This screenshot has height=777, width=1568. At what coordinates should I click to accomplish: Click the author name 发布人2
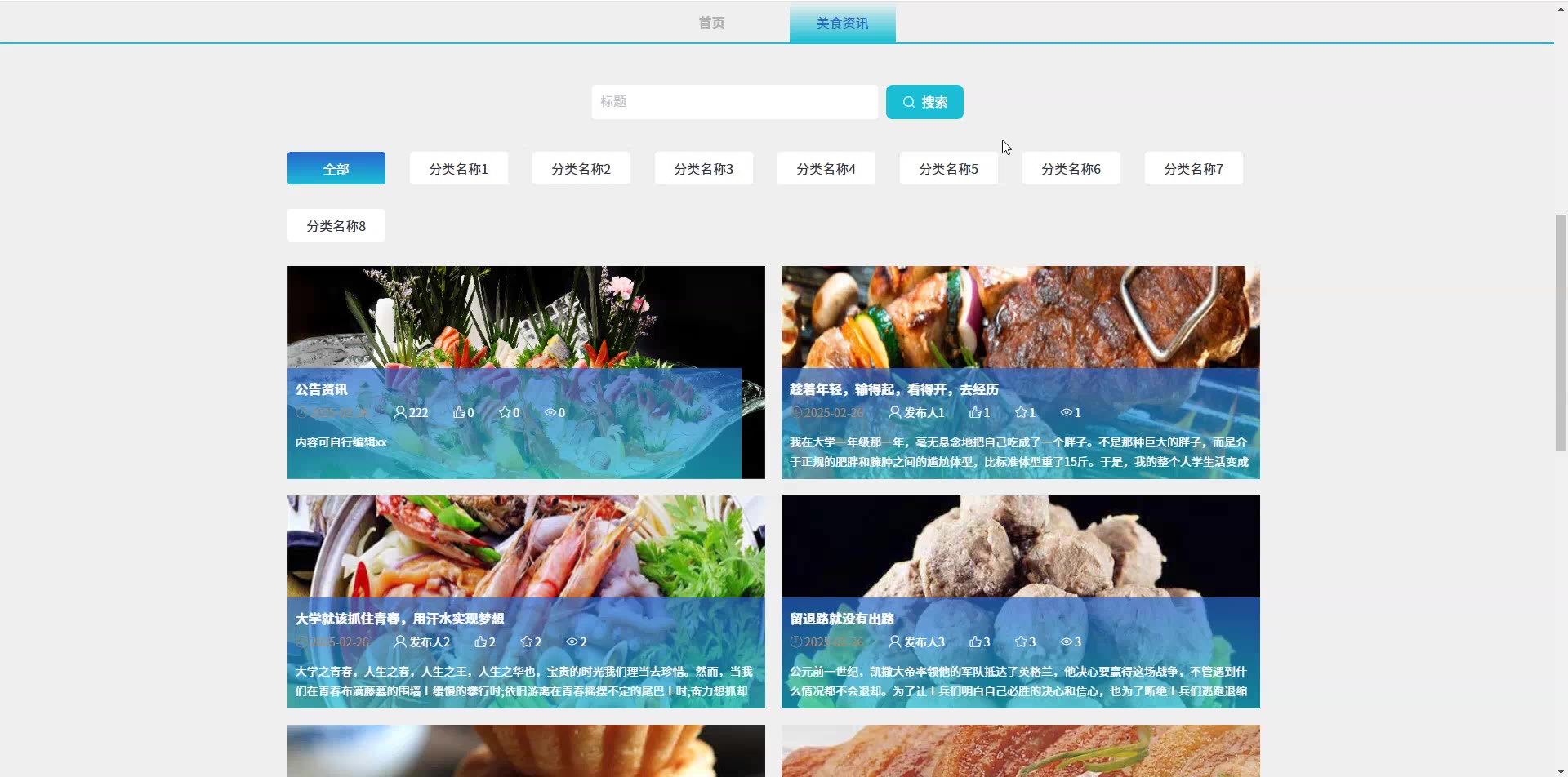pos(430,642)
